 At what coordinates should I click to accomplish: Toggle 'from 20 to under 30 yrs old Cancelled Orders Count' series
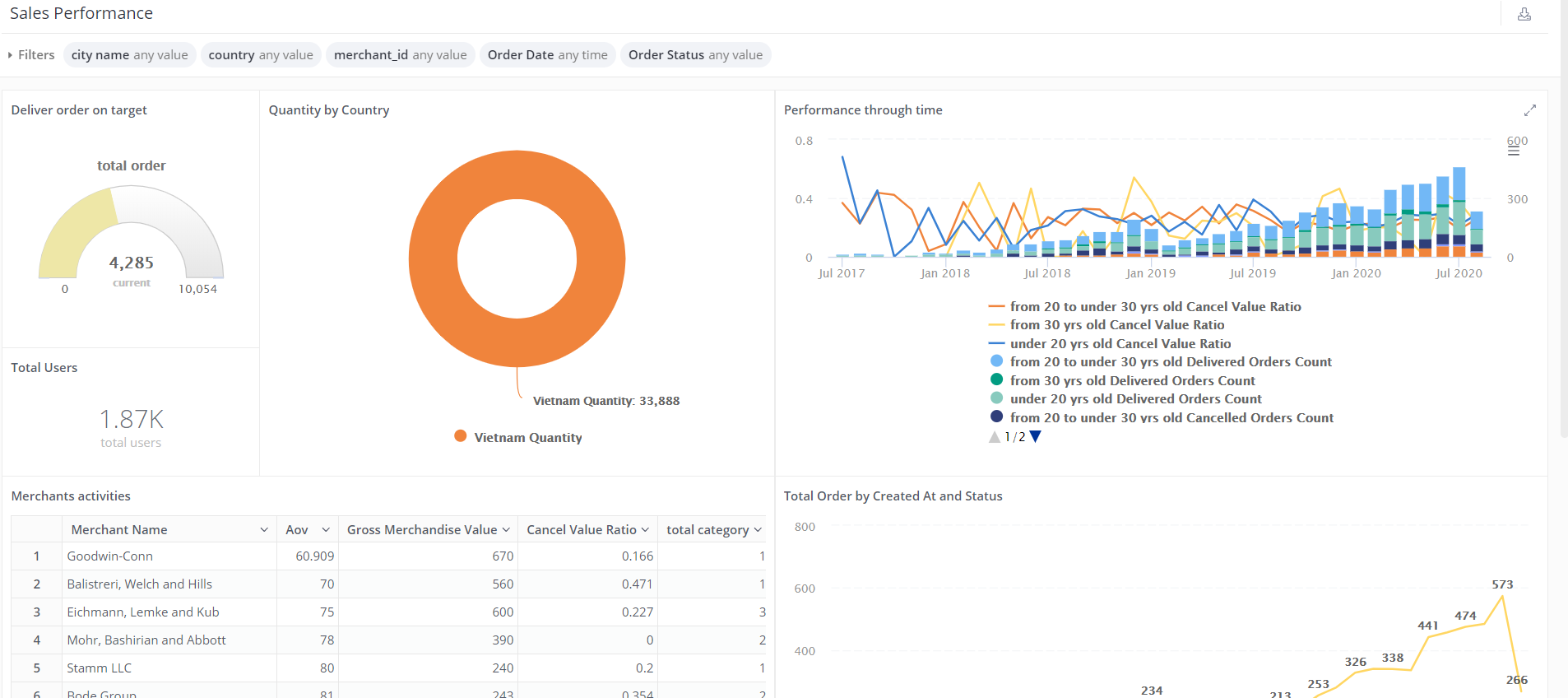(x=1162, y=418)
